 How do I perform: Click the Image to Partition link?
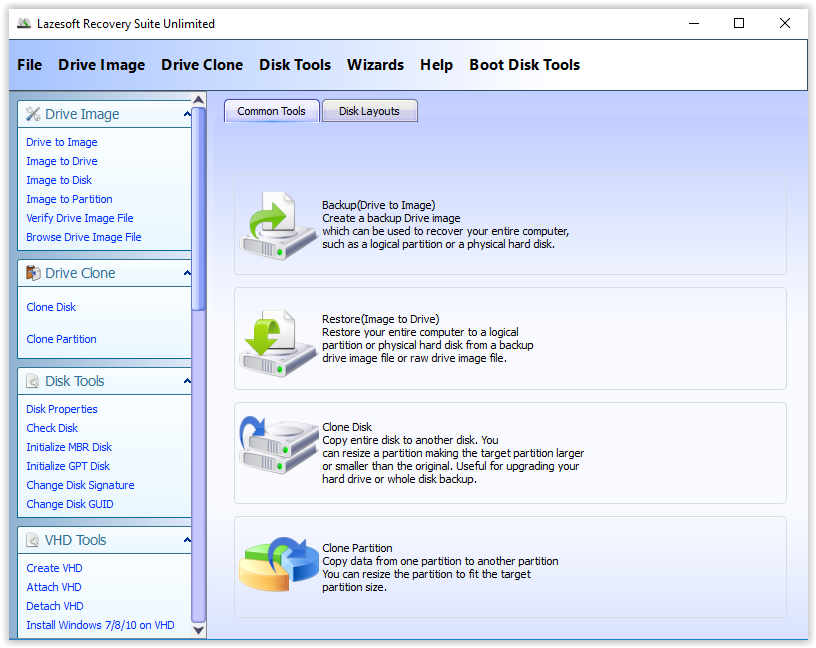[x=69, y=199]
